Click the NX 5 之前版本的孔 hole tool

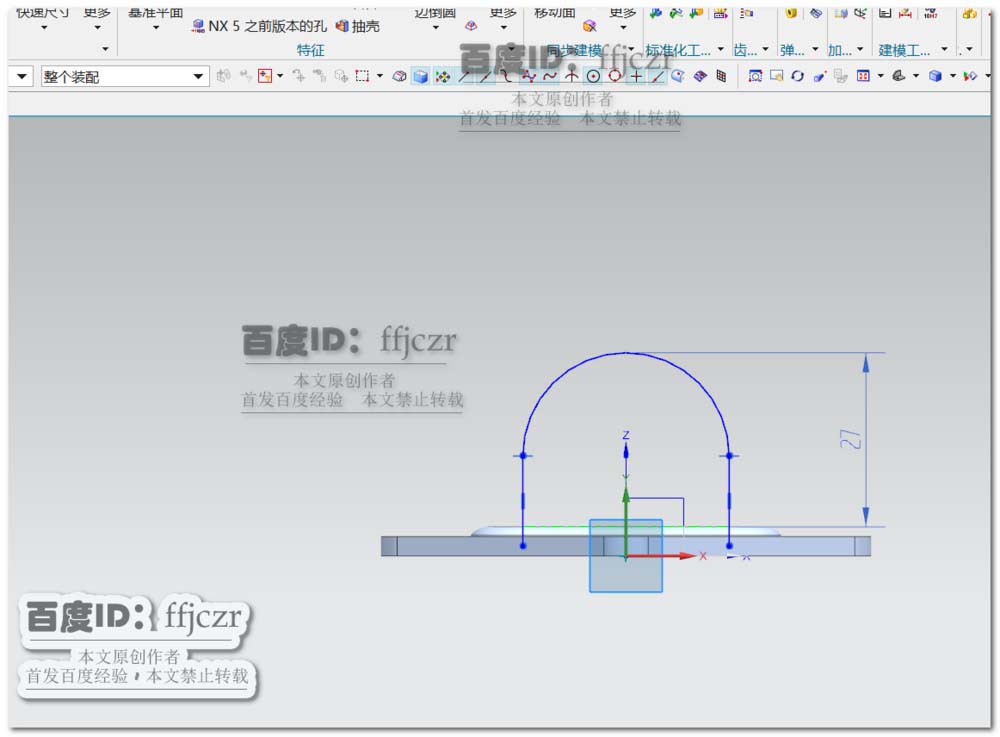[x=259, y=26]
